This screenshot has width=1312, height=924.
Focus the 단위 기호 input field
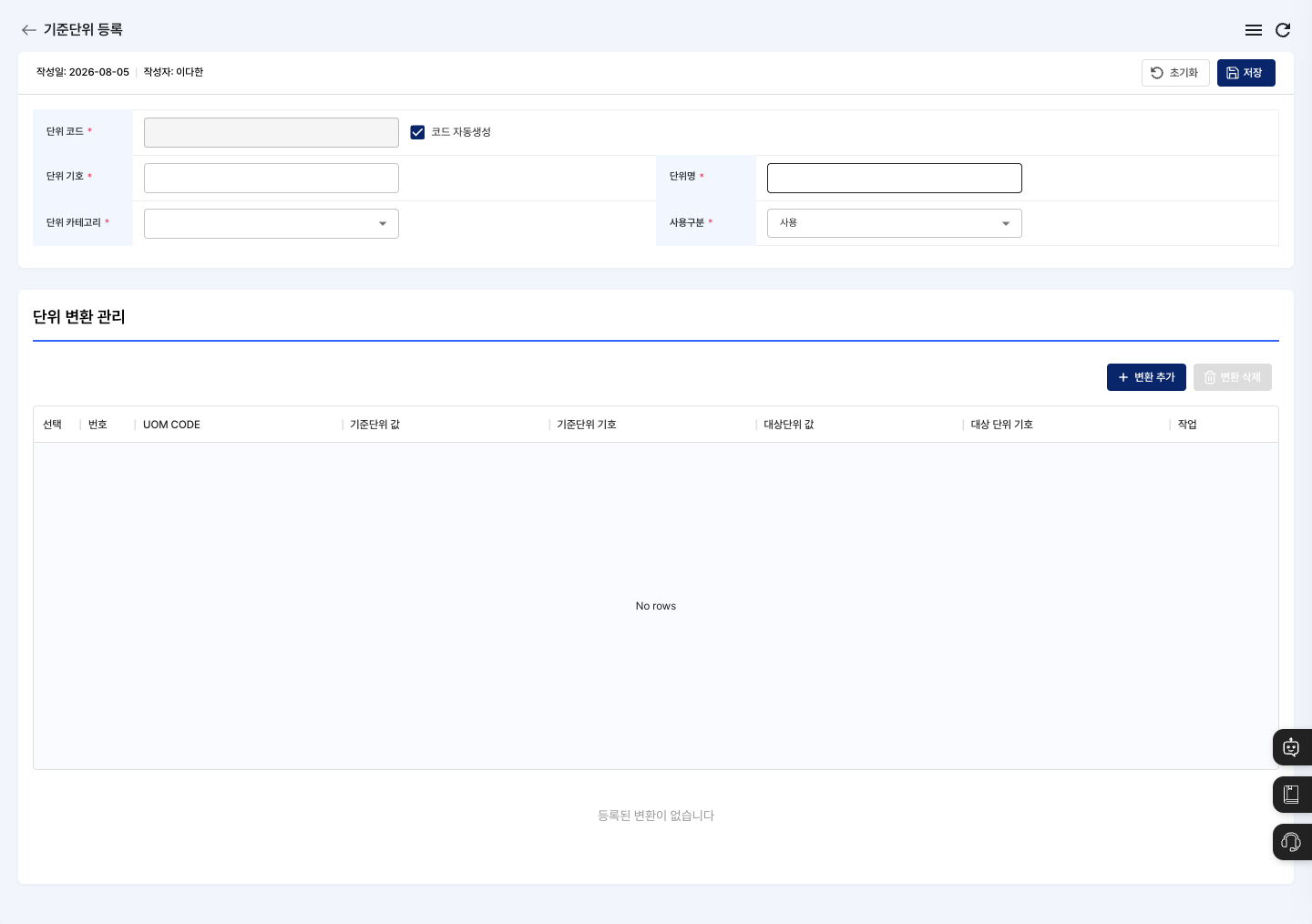click(272, 178)
